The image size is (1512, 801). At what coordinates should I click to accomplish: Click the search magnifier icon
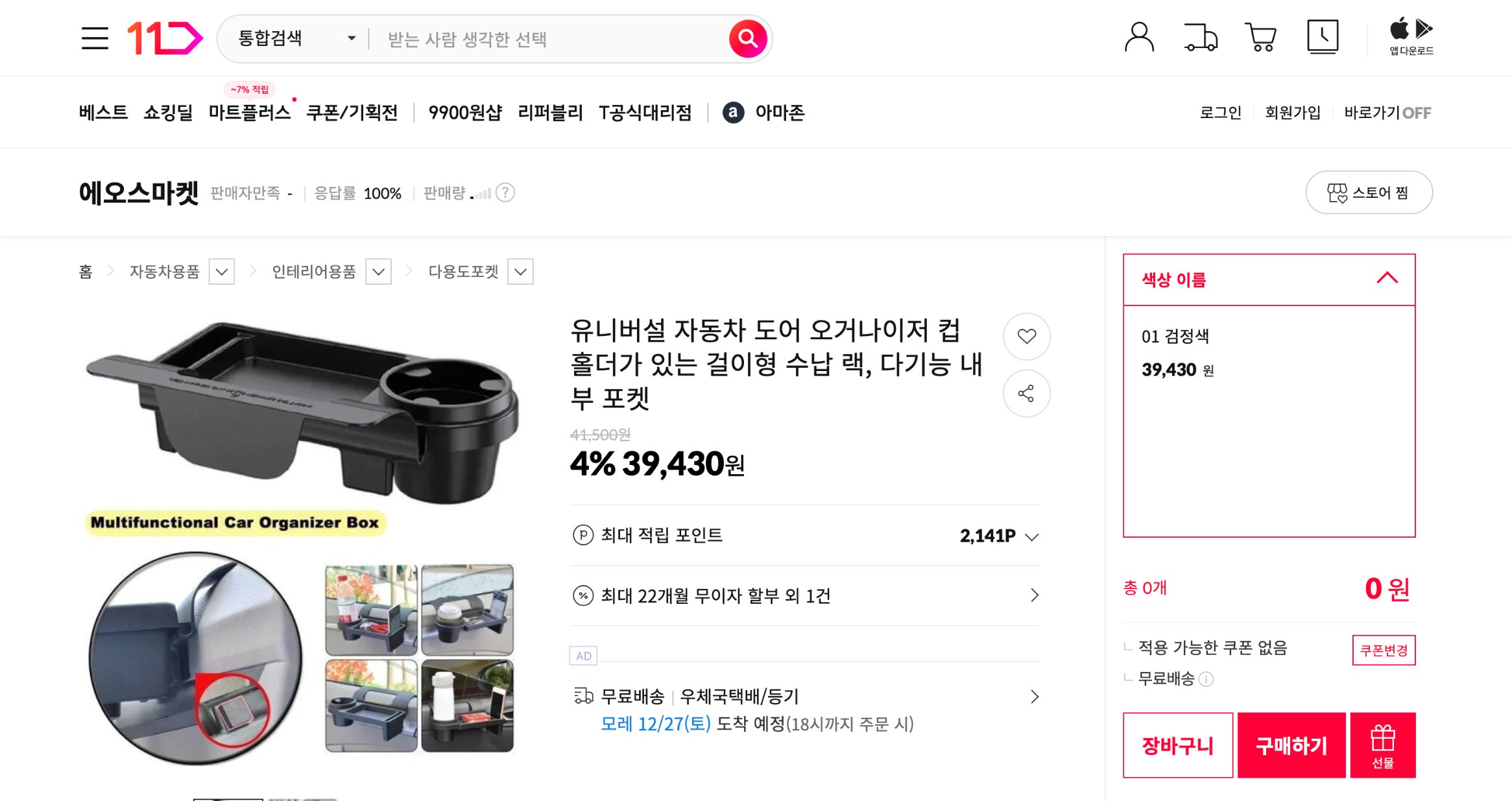[x=747, y=38]
